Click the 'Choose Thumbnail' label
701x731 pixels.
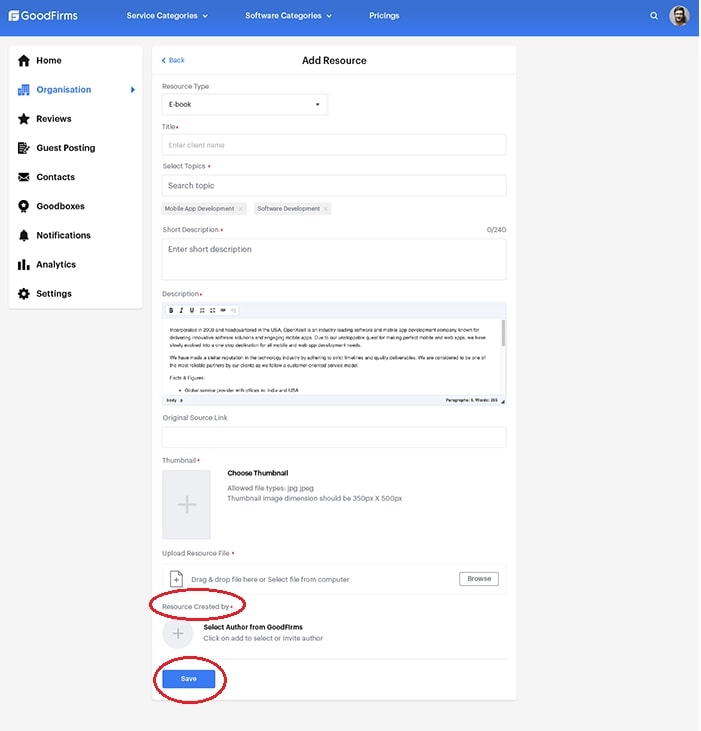258,473
